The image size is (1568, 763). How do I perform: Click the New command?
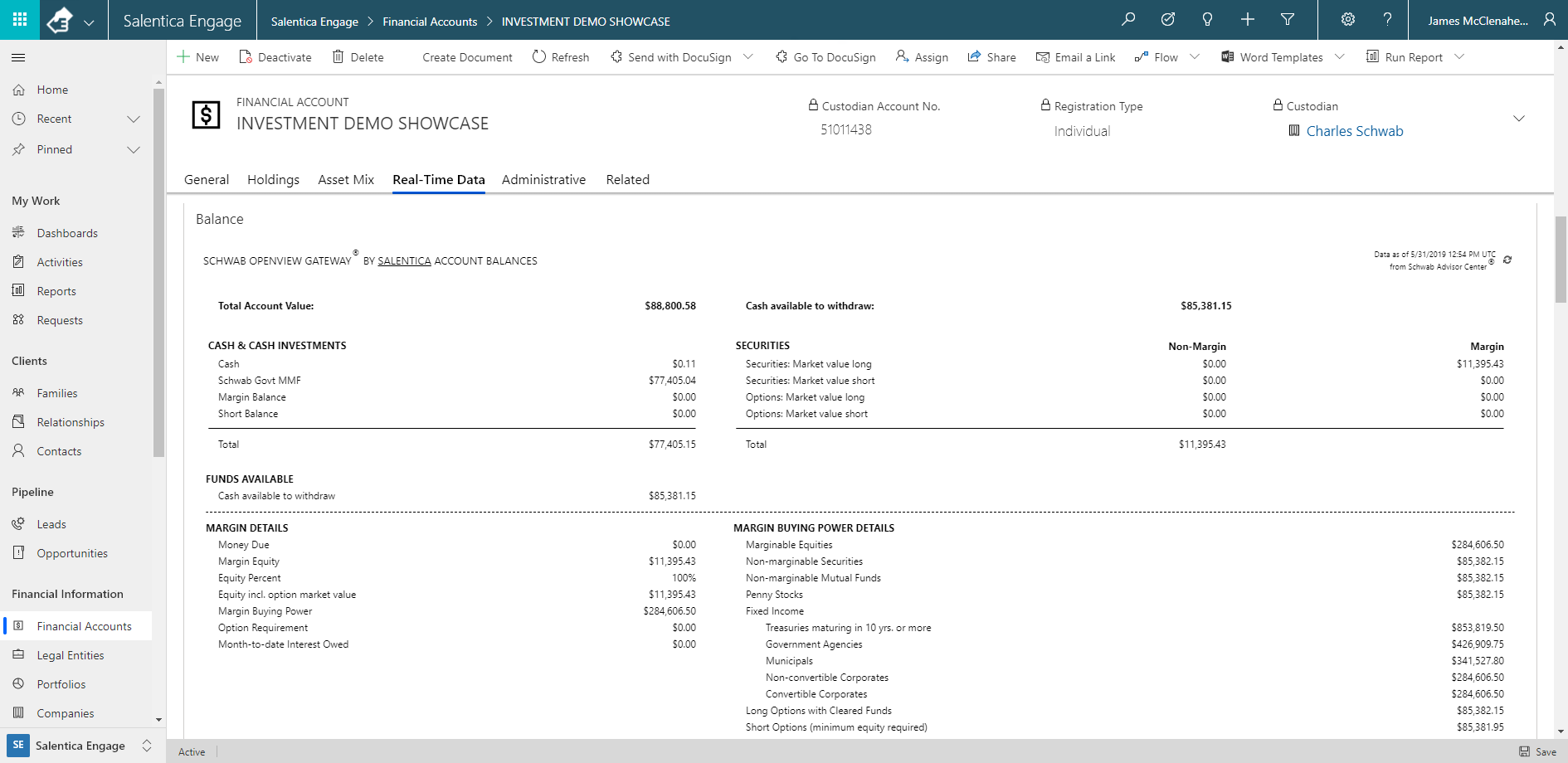(198, 57)
